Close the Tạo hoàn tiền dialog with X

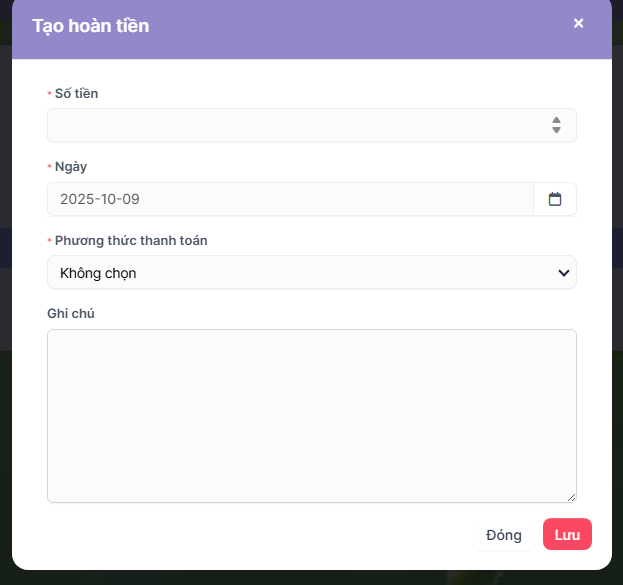tap(578, 23)
